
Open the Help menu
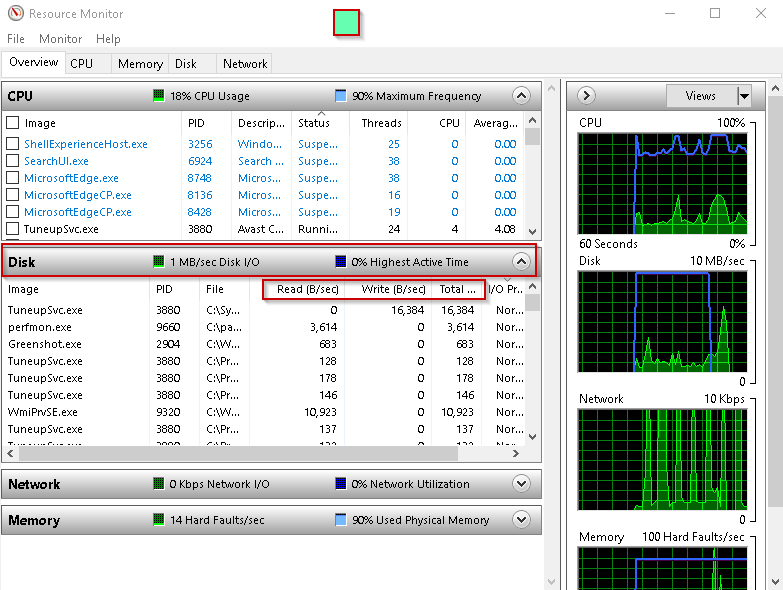pos(108,39)
